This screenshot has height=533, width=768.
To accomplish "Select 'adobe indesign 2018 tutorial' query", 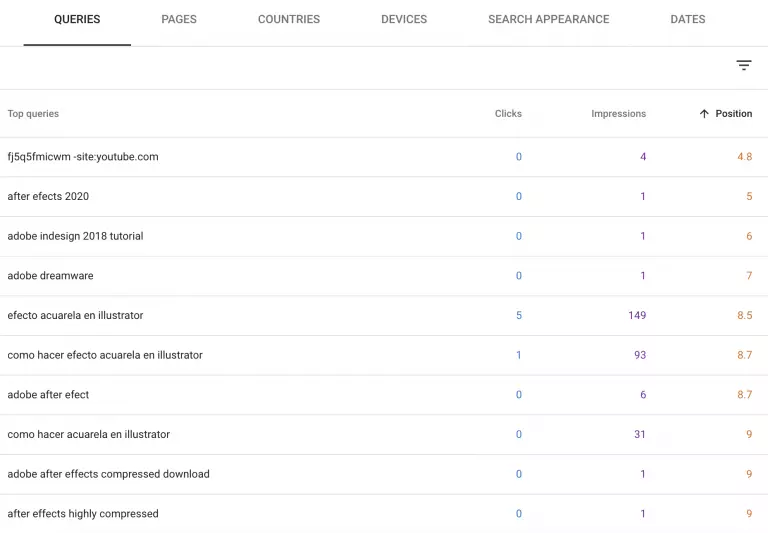I will click(x=75, y=236).
